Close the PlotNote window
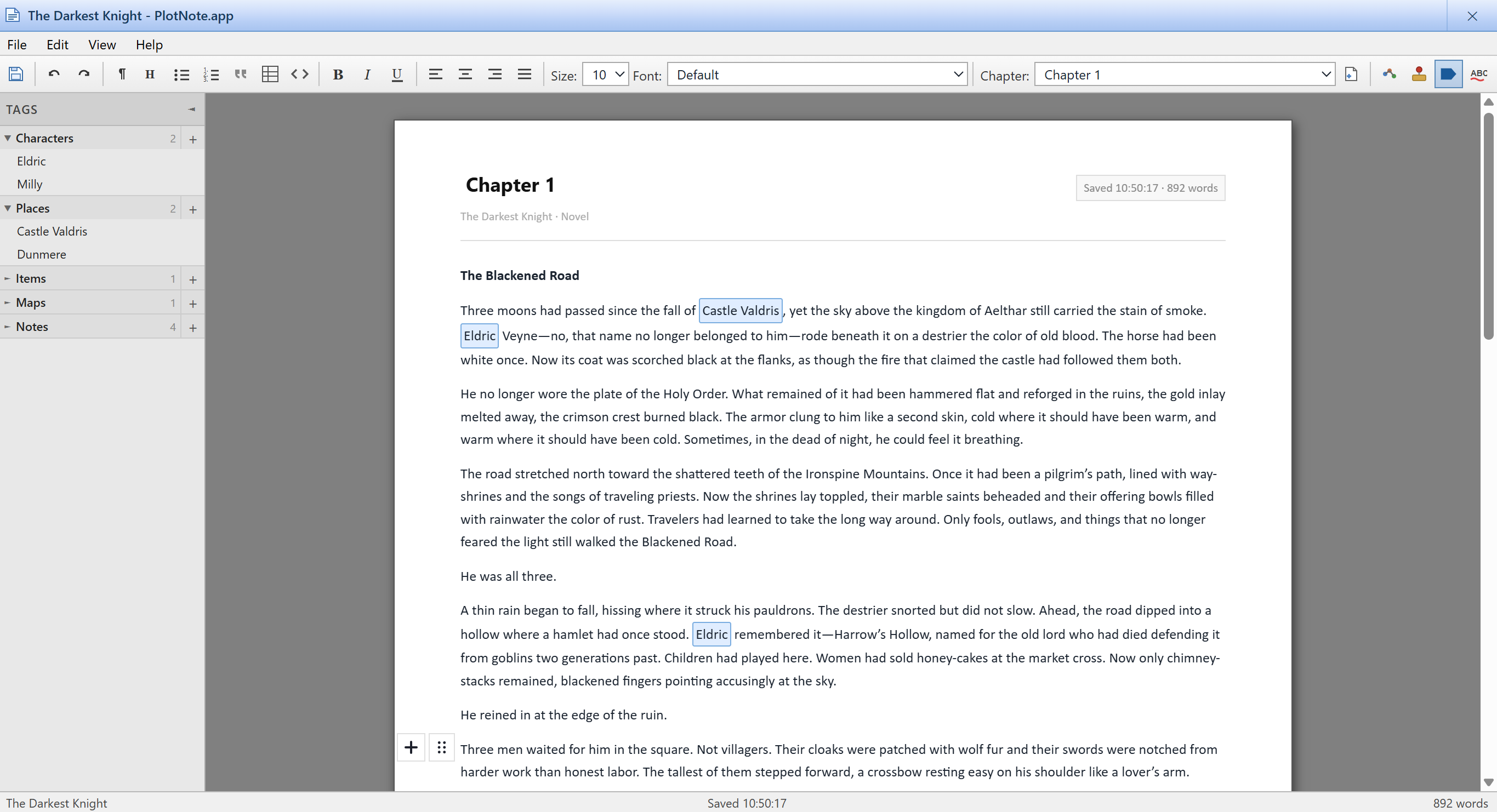The width and height of the screenshot is (1497, 812). (x=1472, y=16)
